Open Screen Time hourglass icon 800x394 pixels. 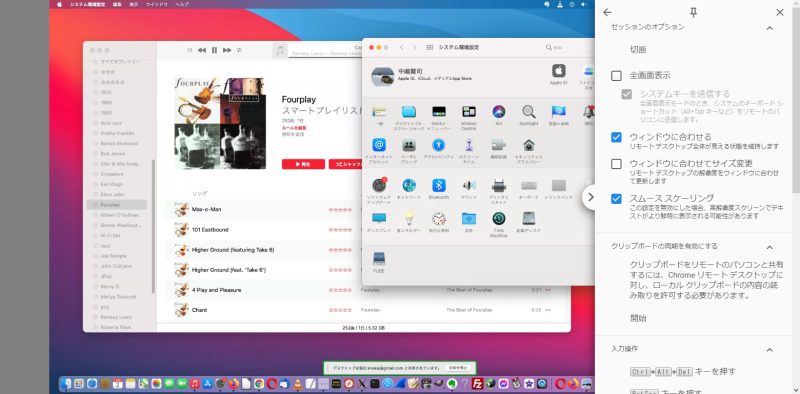469,145
